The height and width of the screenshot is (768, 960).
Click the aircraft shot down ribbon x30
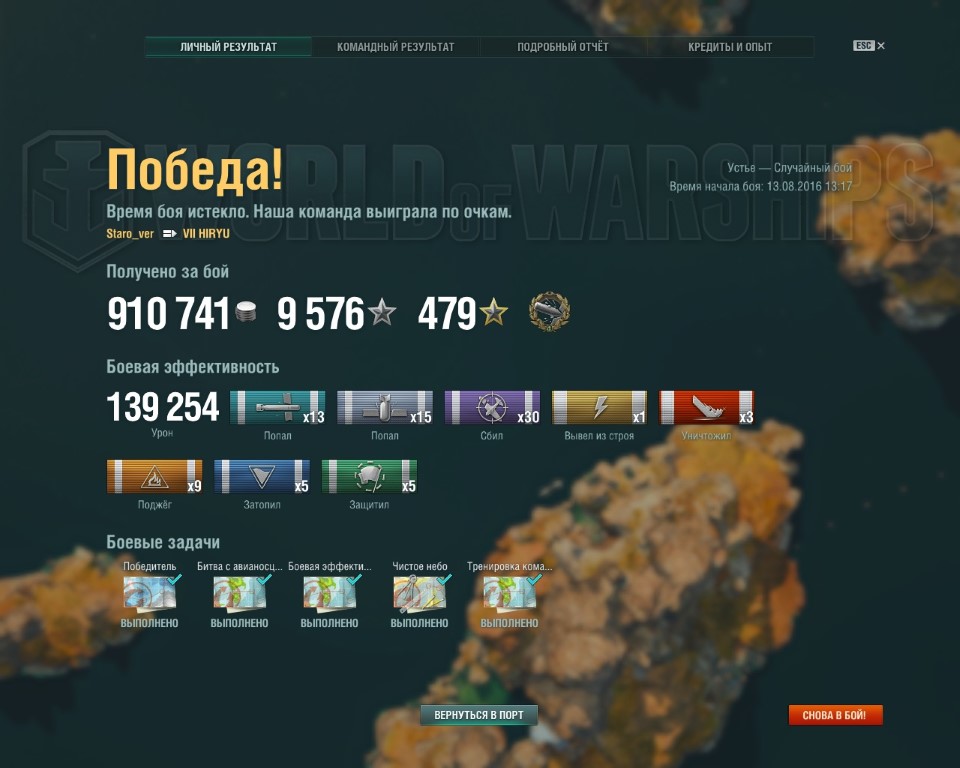point(492,407)
